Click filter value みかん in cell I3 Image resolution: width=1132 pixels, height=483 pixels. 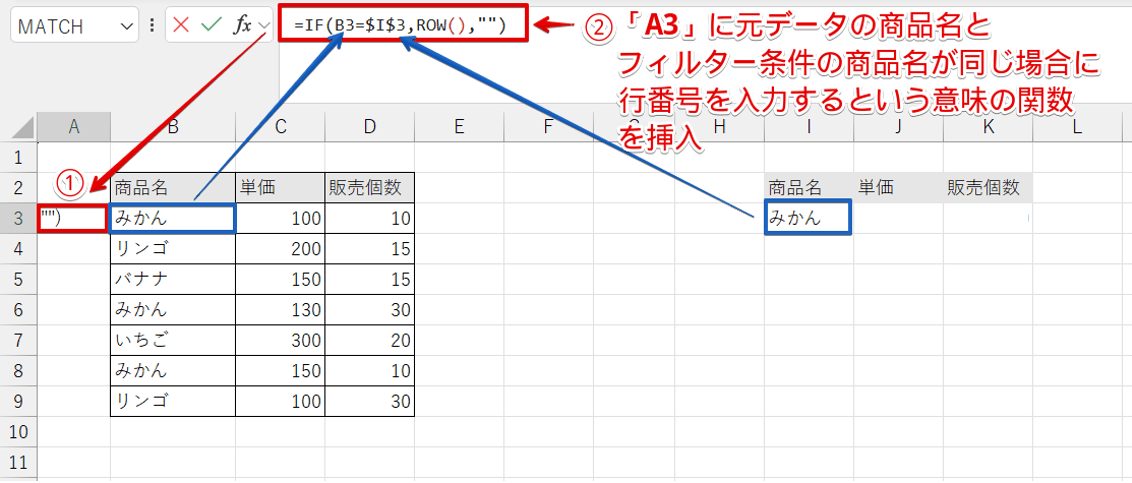(x=809, y=218)
